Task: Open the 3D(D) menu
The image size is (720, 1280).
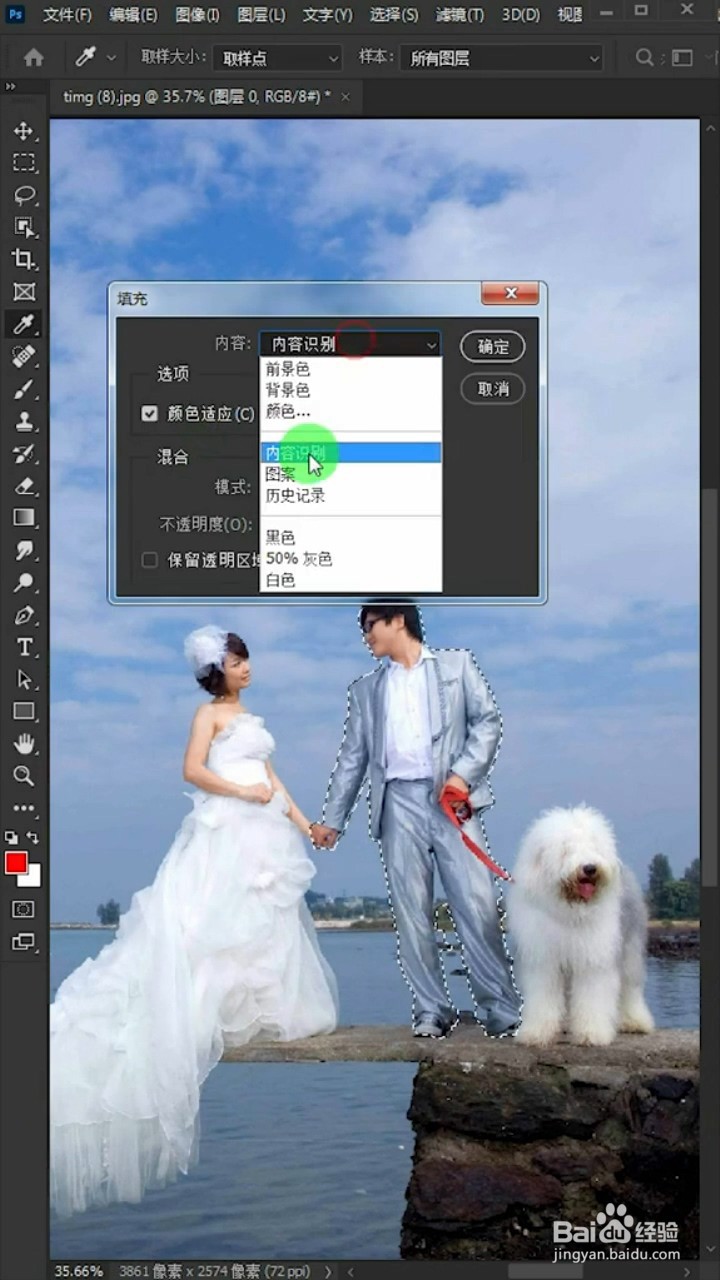Action: click(521, 15)
